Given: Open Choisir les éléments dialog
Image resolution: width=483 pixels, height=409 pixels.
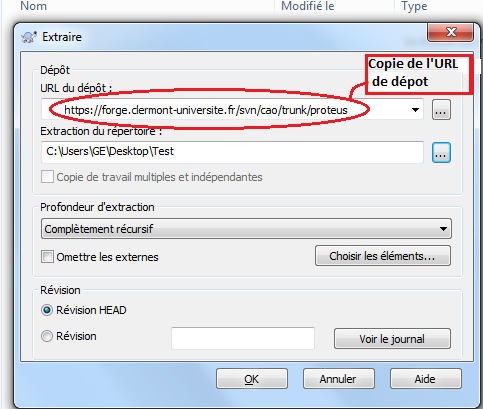Looking at the screenshot, I should pos(383,256).
